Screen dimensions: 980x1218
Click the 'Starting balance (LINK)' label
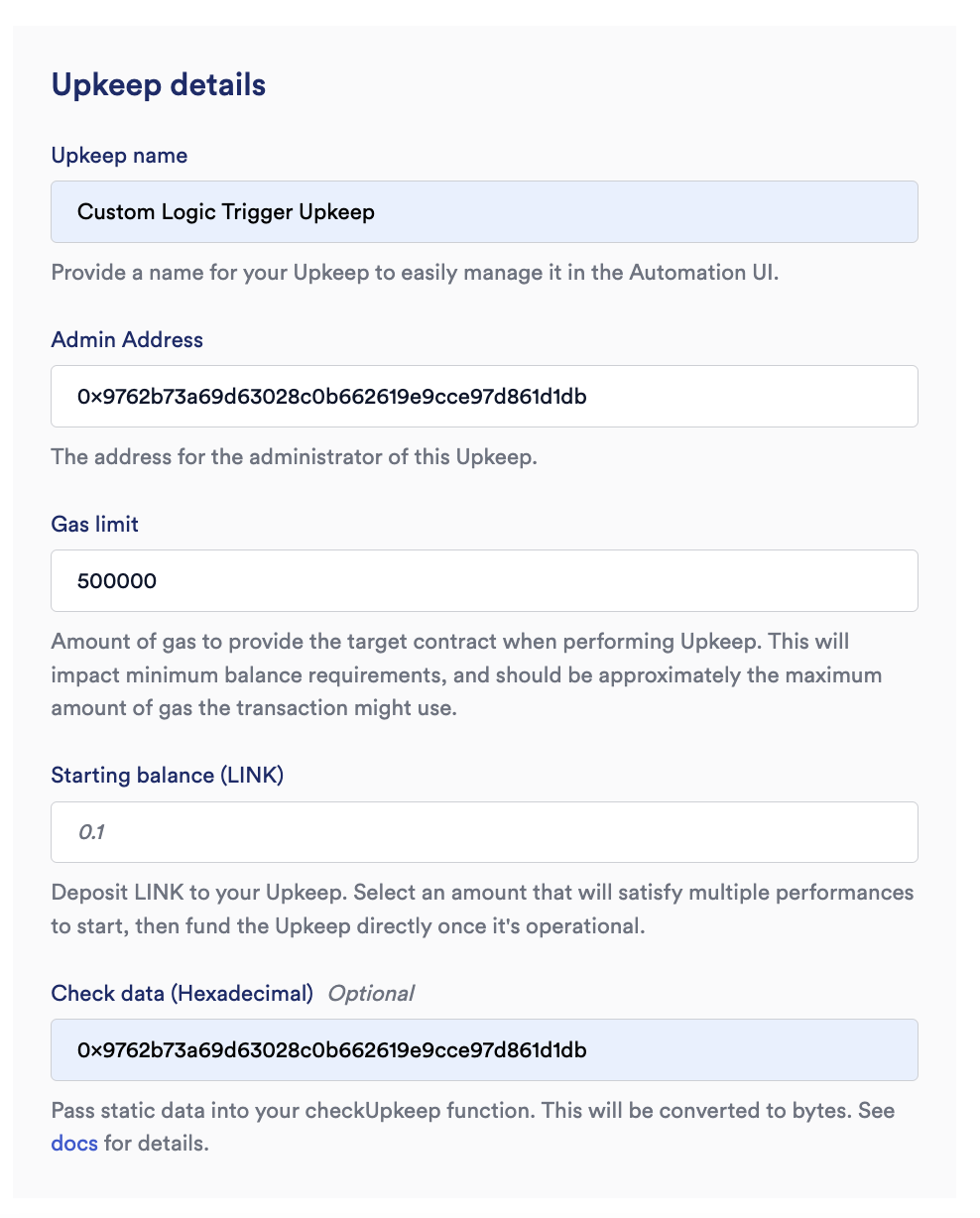coord(168,776)
